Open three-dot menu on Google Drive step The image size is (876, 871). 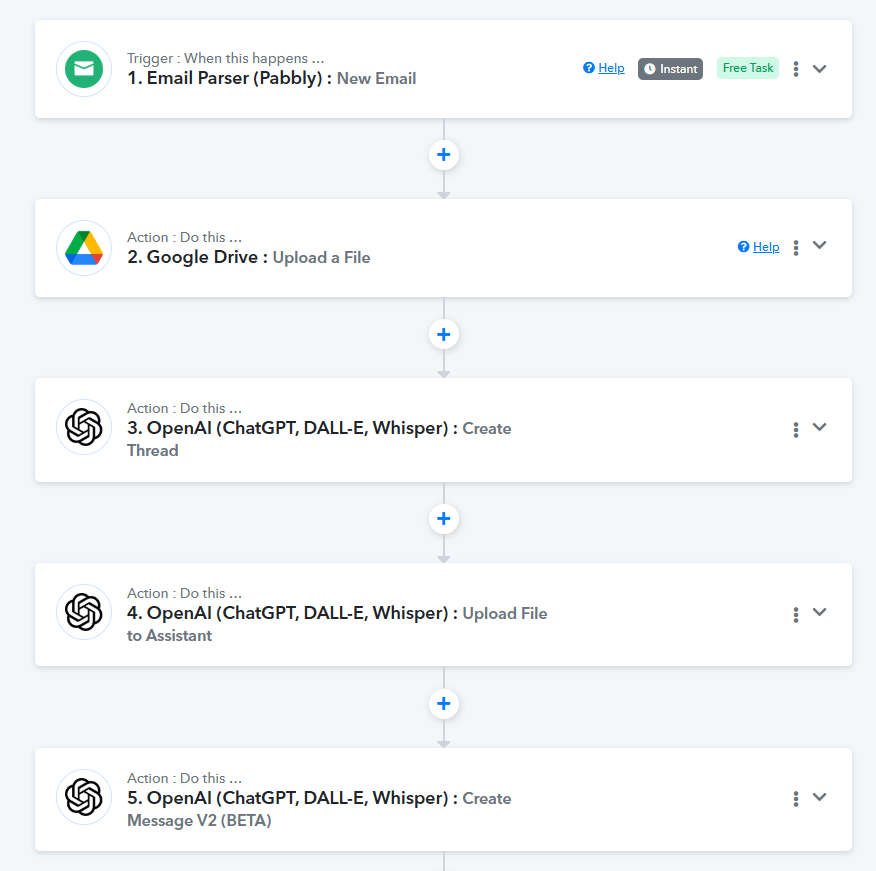[x=796, y=248]
